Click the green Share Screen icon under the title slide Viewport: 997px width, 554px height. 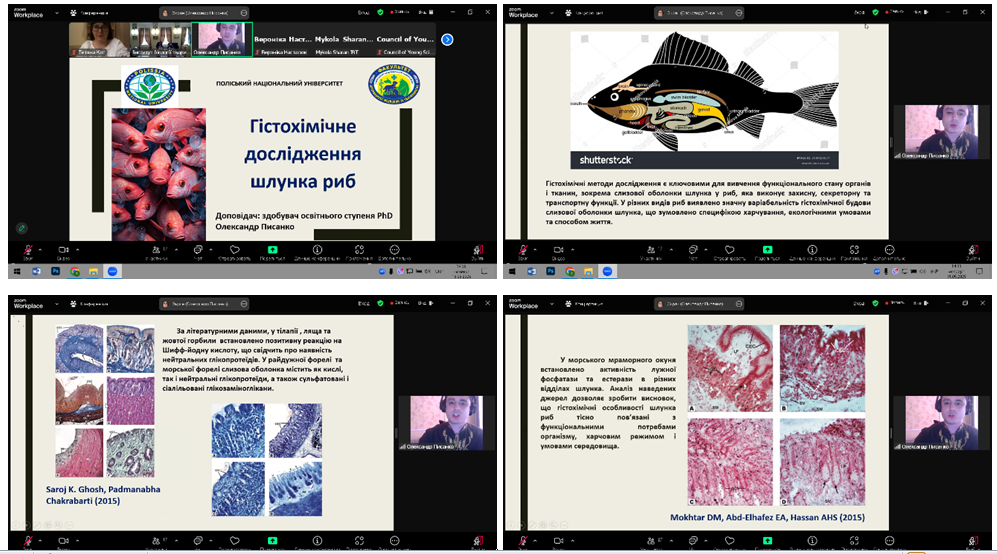[x=272, y=249]
